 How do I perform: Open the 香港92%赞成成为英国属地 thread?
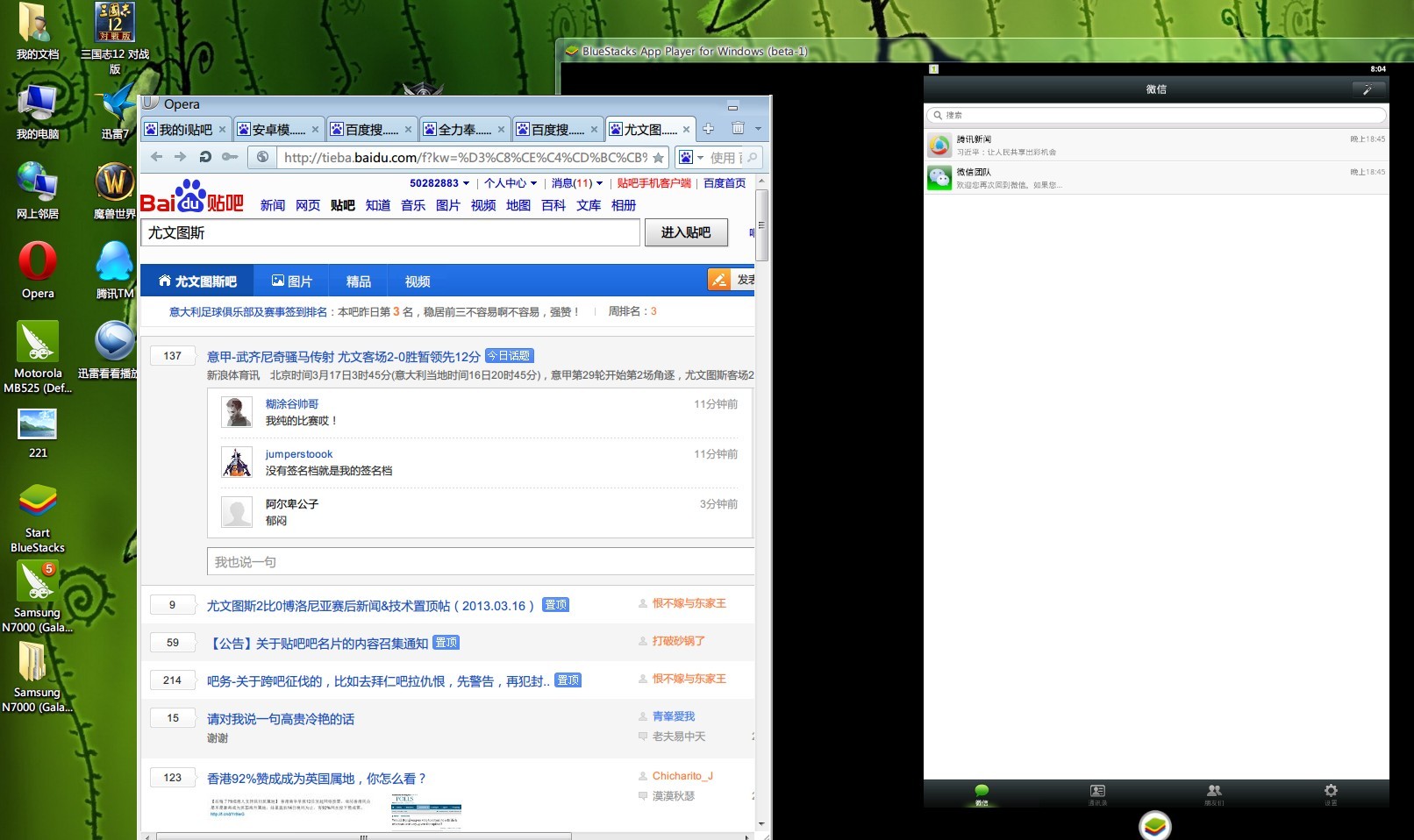(x=316, y=779)
